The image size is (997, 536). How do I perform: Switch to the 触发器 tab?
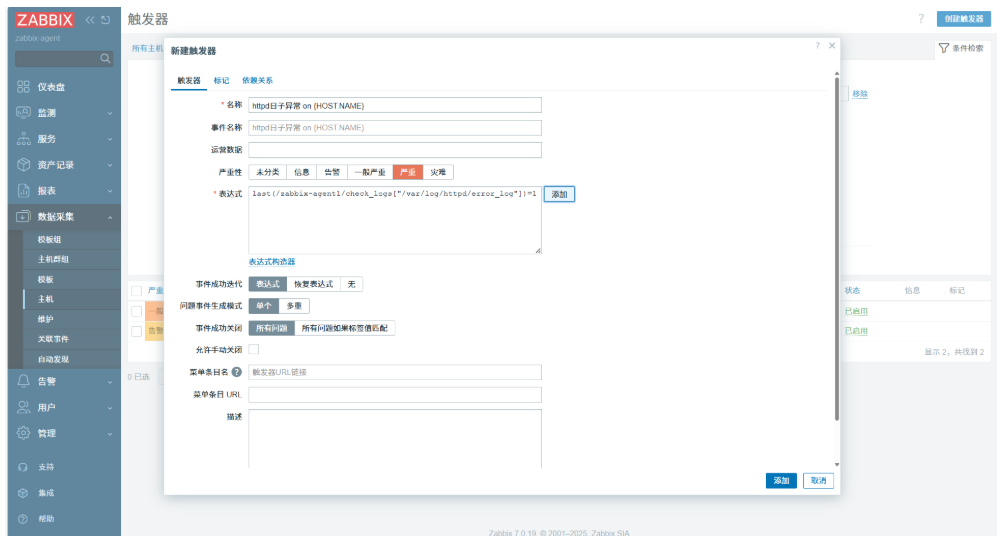(x=189, y=81)
